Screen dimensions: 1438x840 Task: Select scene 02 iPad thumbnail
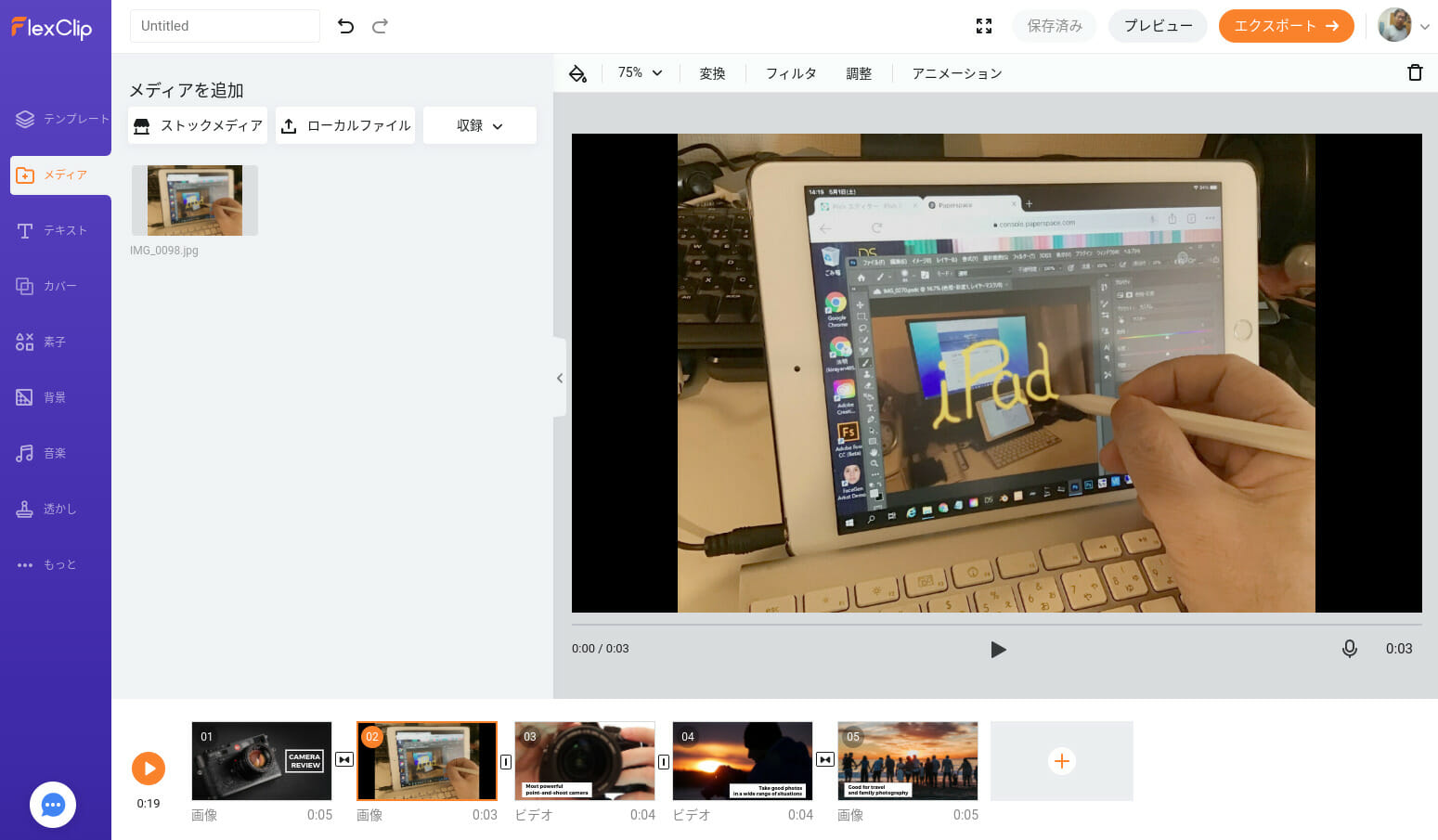click(427, 761)
